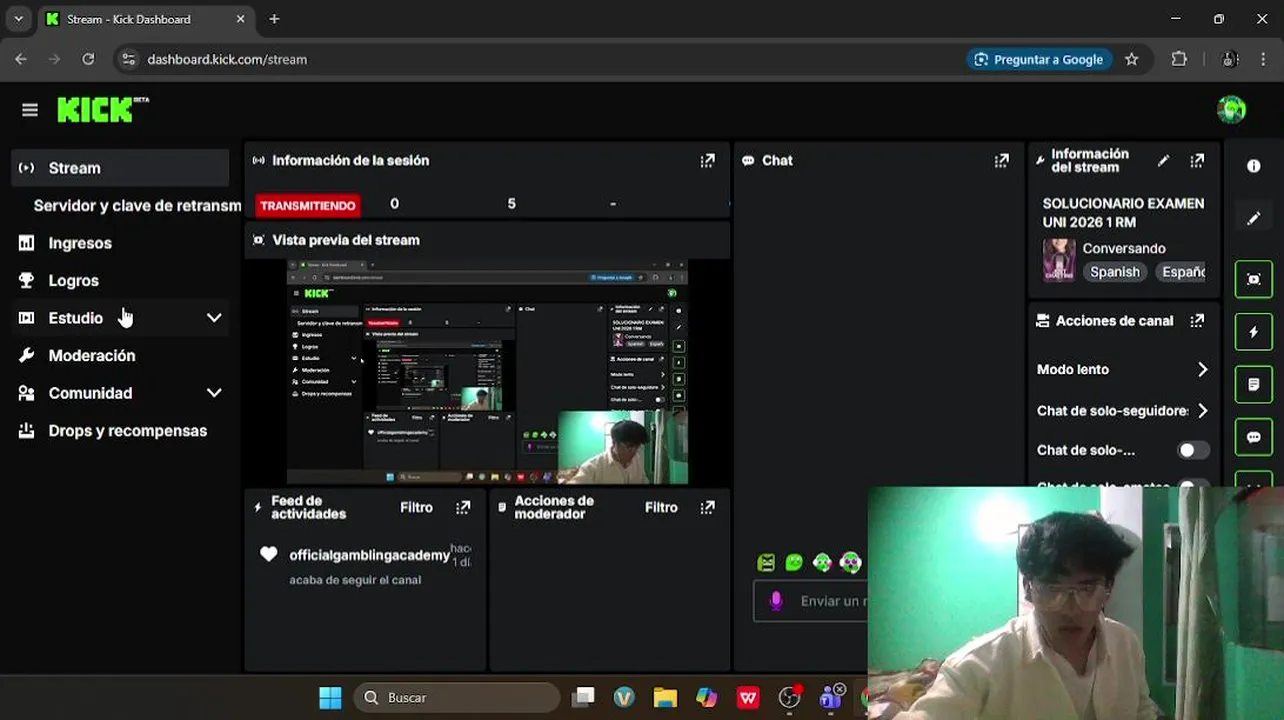Image resolution: width=1284 pixels, height=720 pixels.
Task: Select the third emote above chat input
Action: 822,563
